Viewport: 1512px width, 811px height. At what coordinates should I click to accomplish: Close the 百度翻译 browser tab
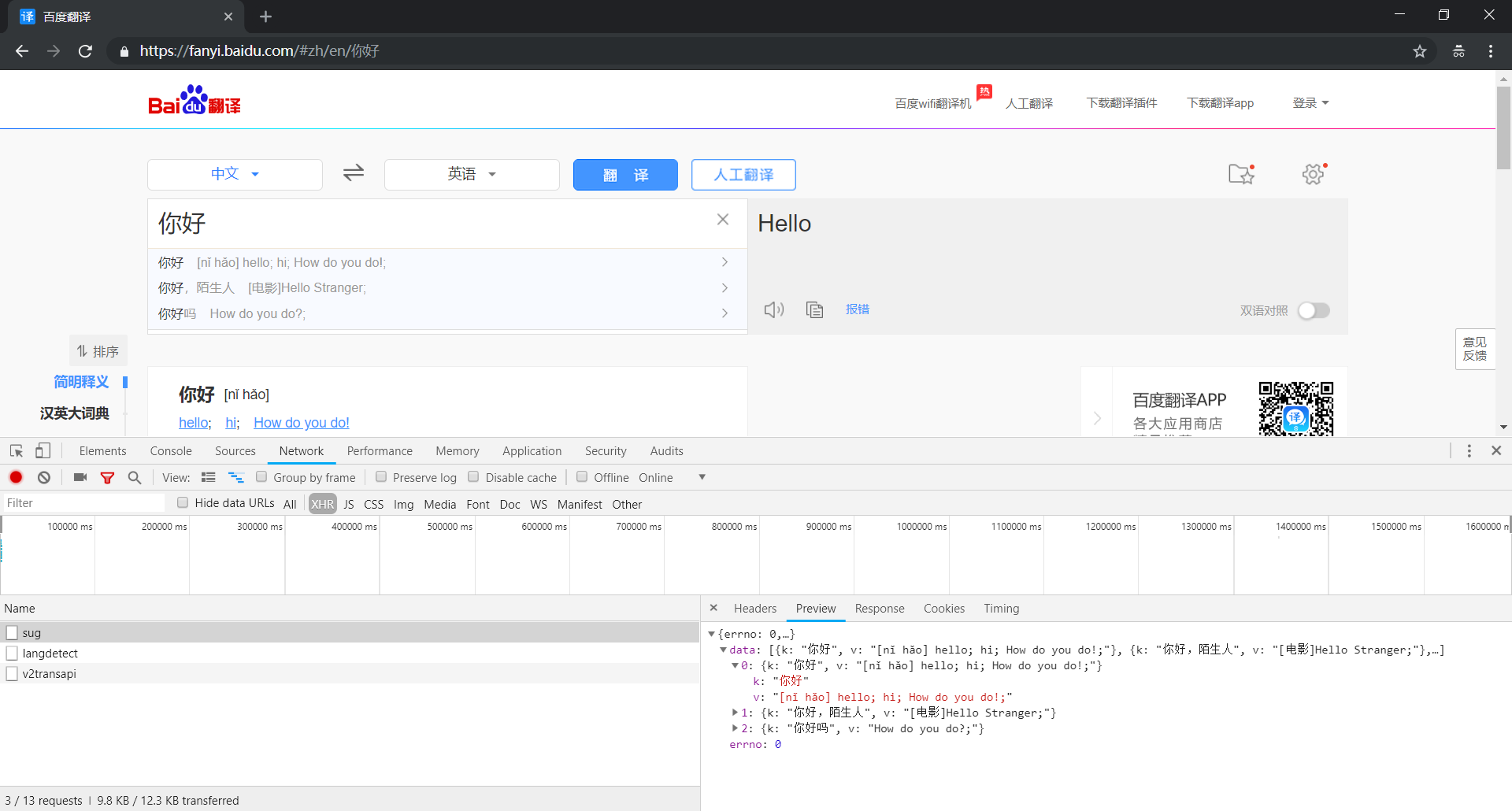click(x=228, y=17)
